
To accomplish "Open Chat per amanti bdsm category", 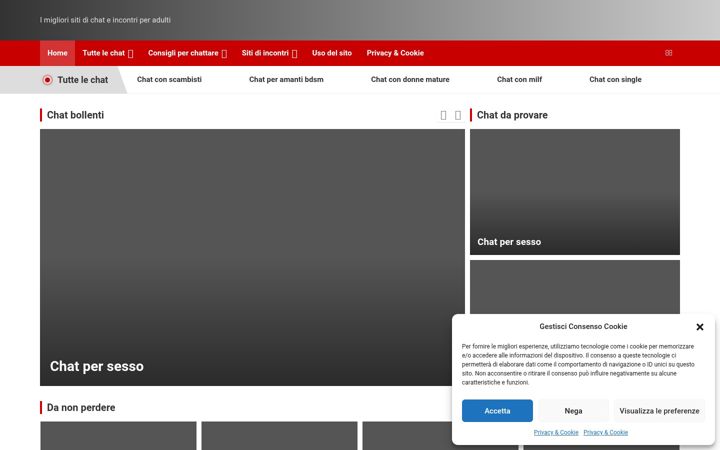I will (286, 79).
